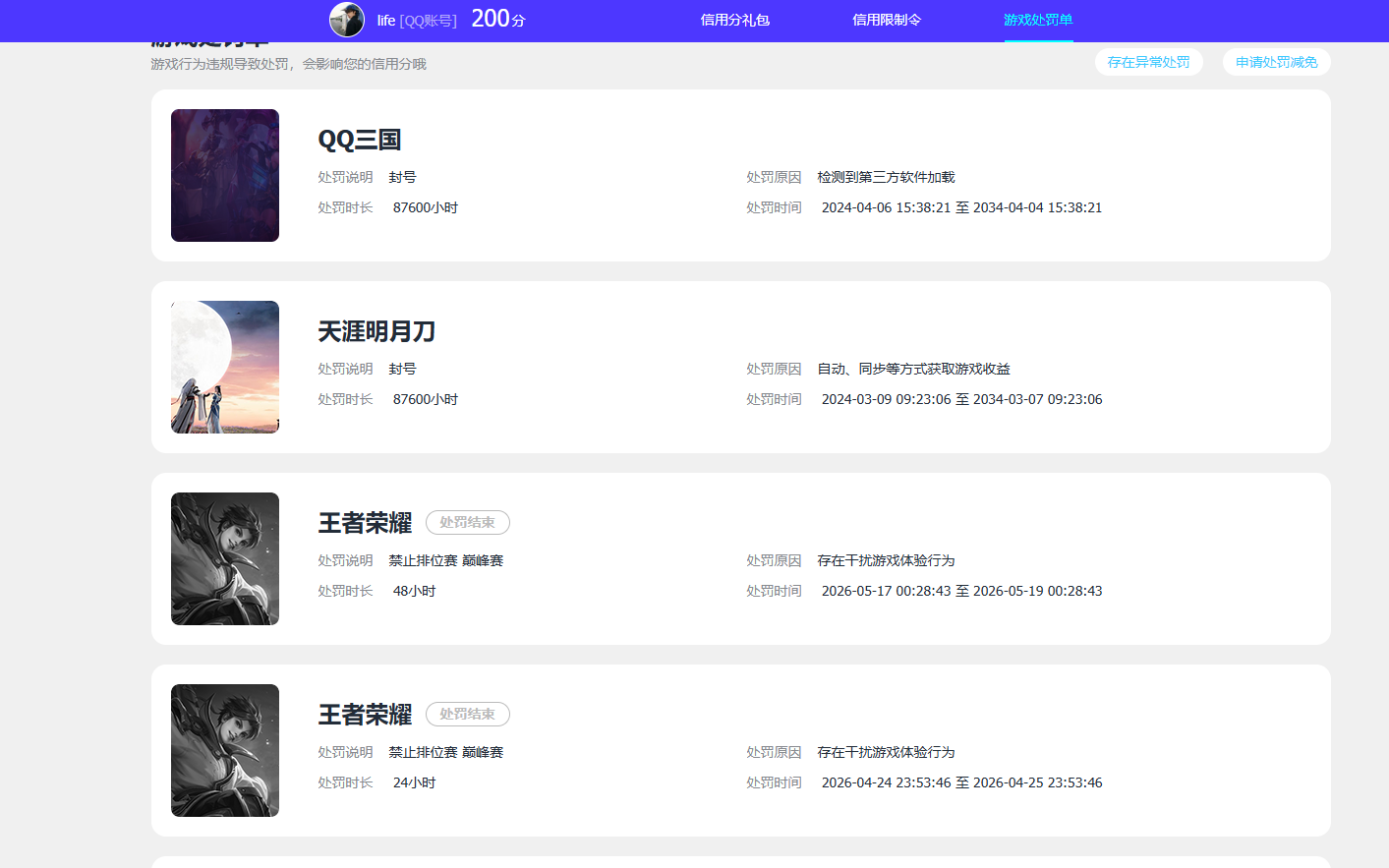
Task: Click 王者荣耀 title in the 24小时 card
Action: coord(365,715)
